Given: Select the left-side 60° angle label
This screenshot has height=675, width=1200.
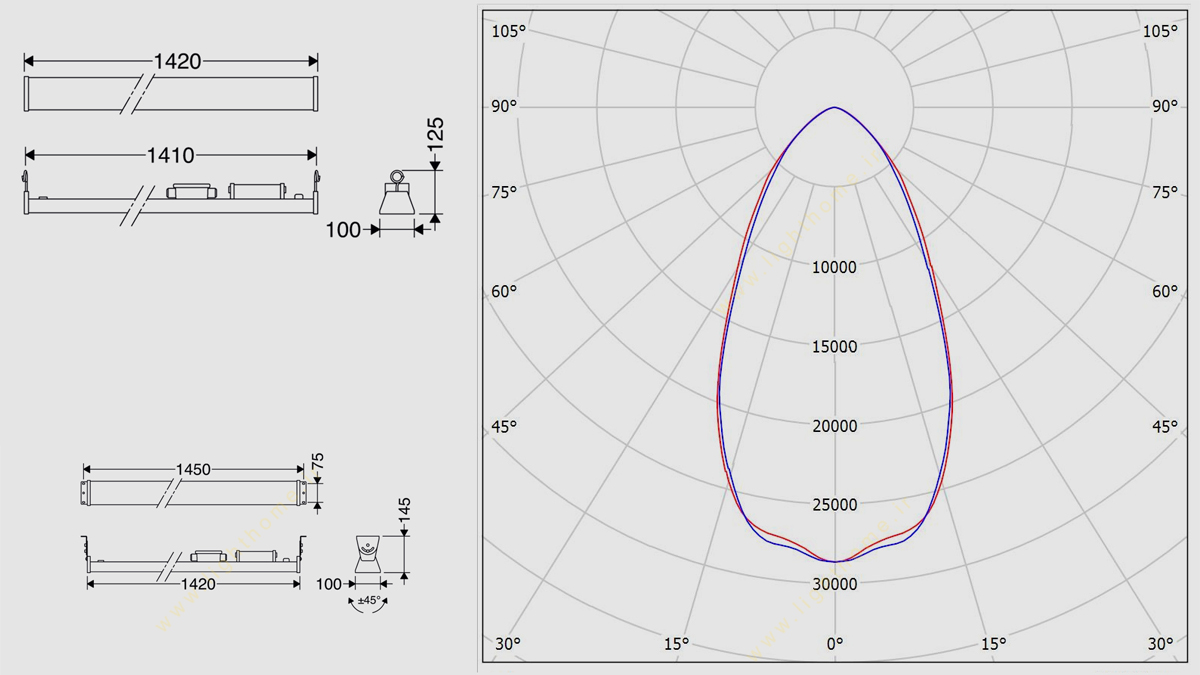Looking at the screenshot, I should [x=504, y=292].
